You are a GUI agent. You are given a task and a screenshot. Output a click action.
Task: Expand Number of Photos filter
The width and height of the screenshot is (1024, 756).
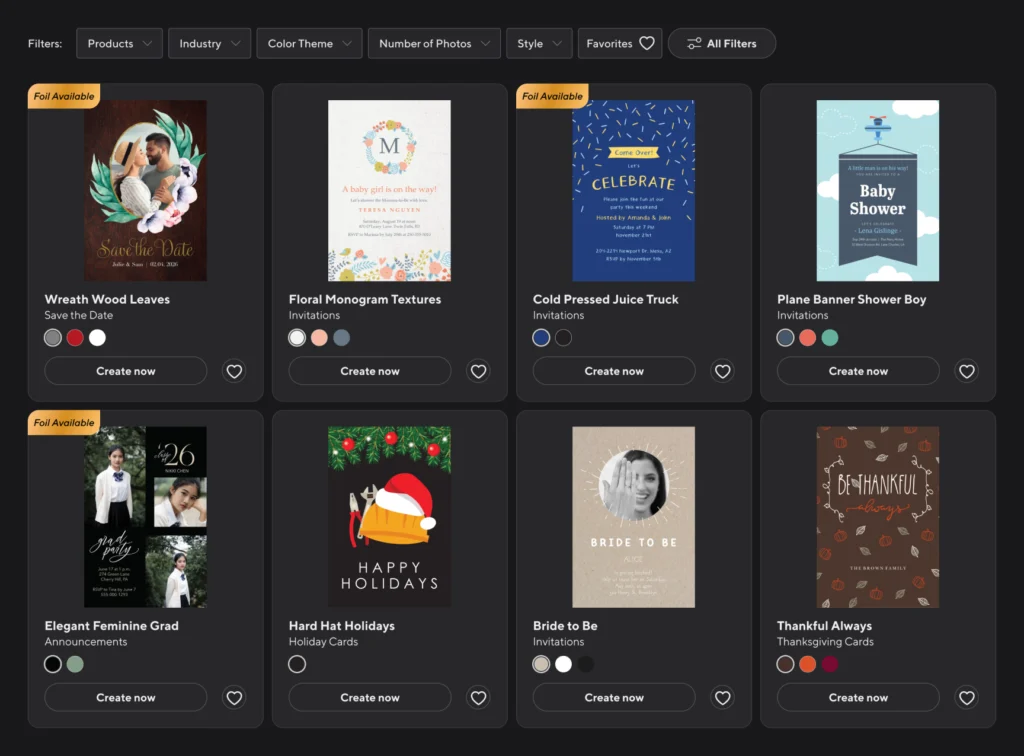[434, 44]
